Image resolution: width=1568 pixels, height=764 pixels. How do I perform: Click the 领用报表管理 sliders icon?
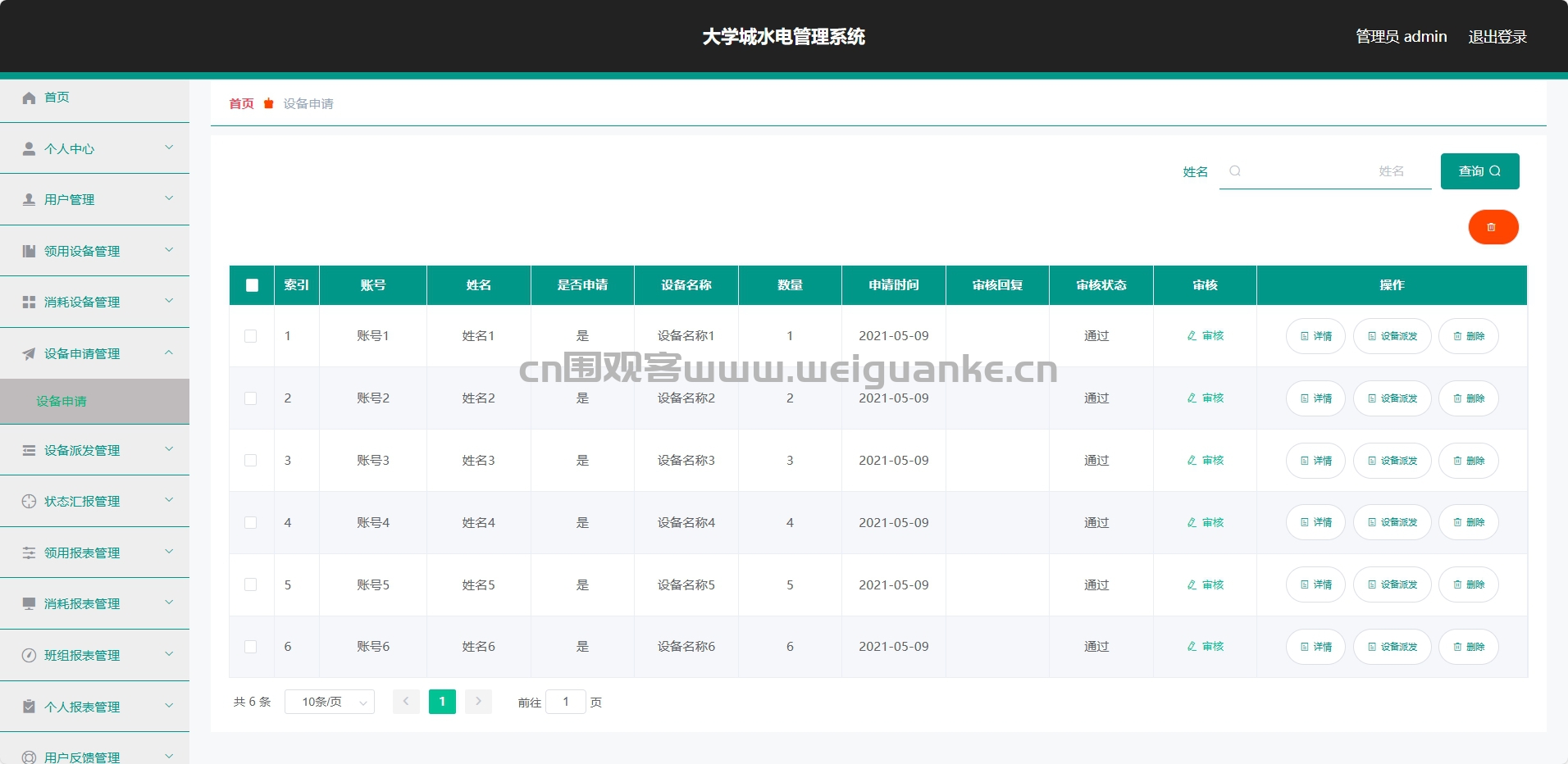(29, 553)
